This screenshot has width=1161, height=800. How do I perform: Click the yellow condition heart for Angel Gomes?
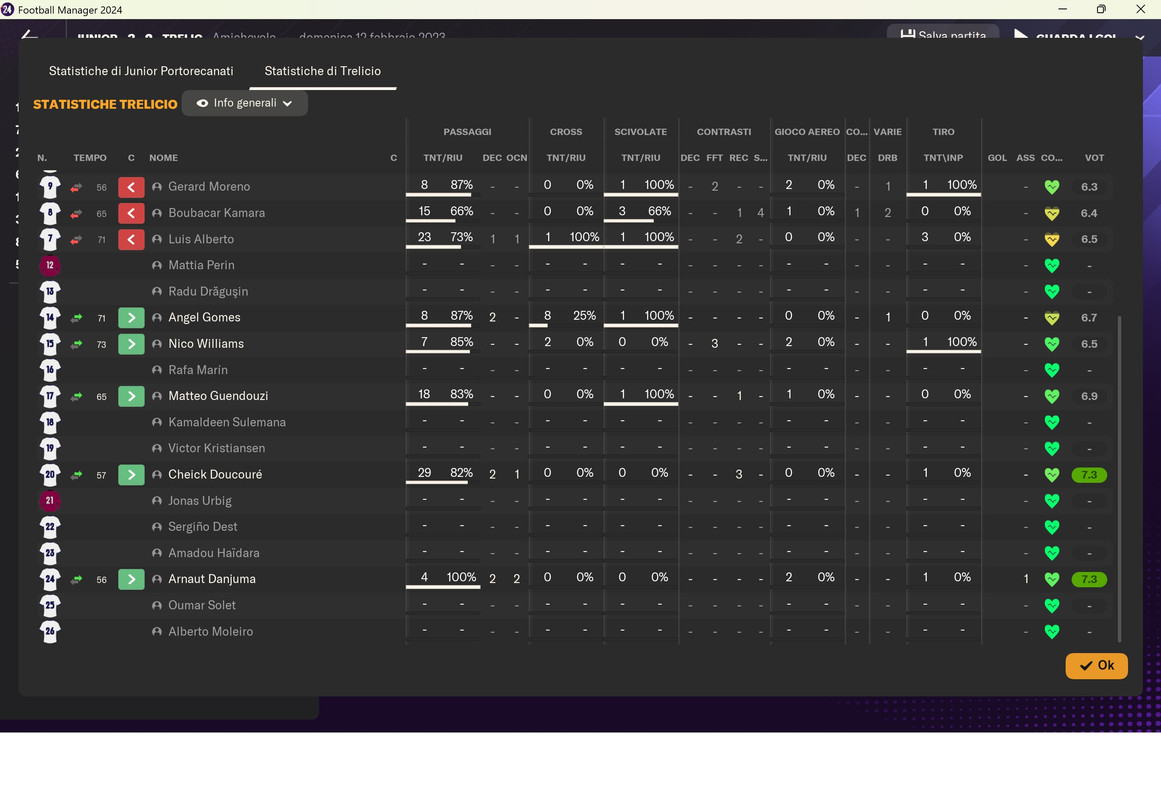1051,318
